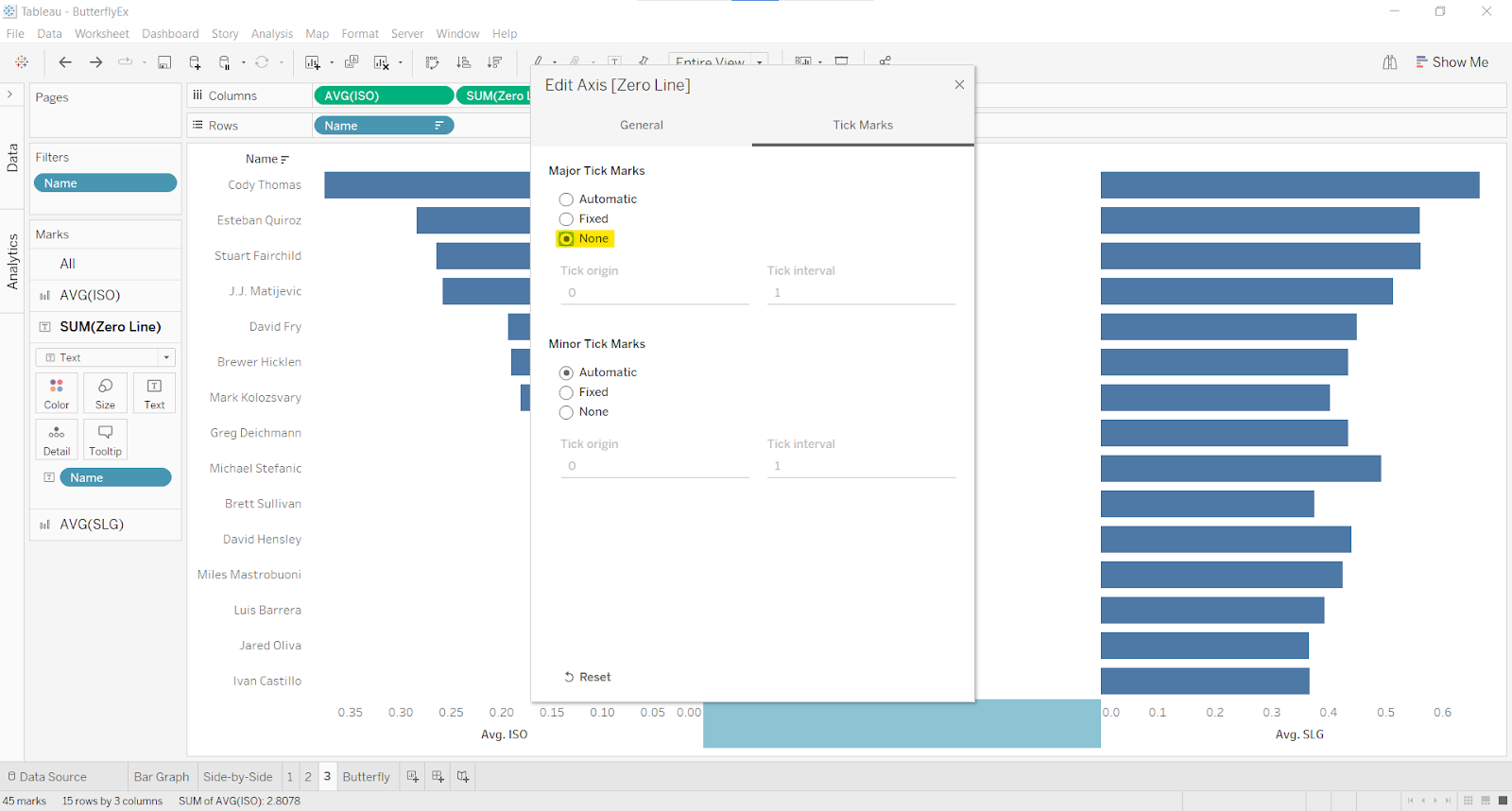Click the Duplicate sheet icon

tap(352, 62)
